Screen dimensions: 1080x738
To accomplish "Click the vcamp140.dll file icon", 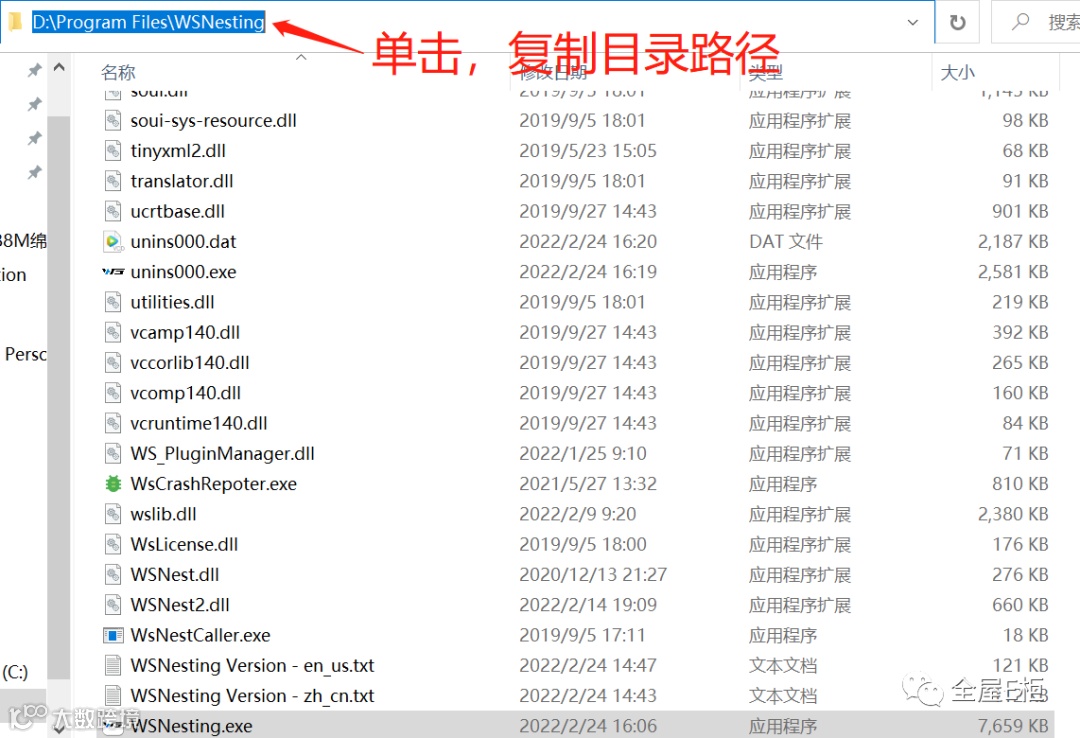I will point(113,332).
